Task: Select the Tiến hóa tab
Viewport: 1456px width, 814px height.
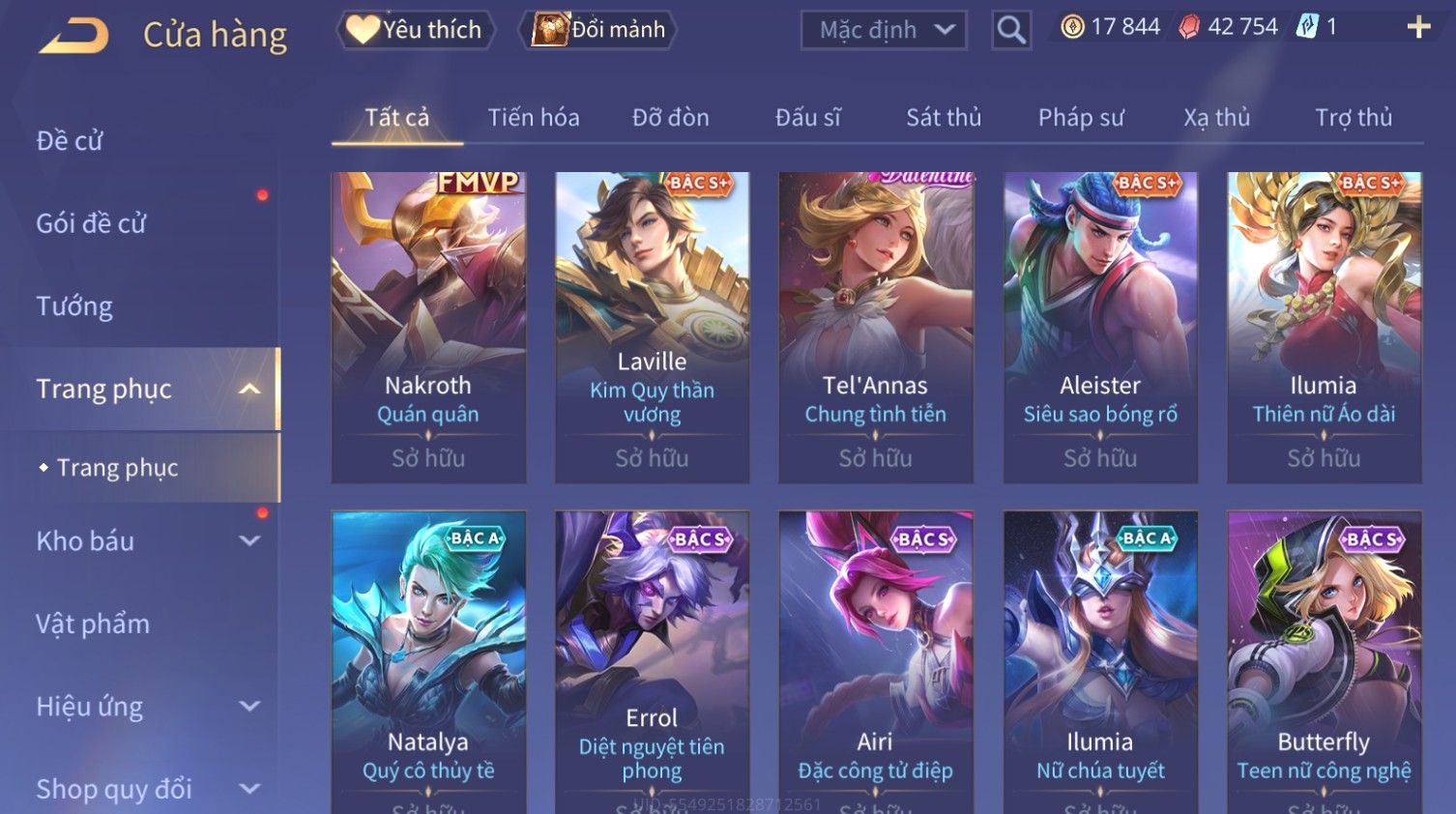Action: pyautogui.click(x=534, y=118)
